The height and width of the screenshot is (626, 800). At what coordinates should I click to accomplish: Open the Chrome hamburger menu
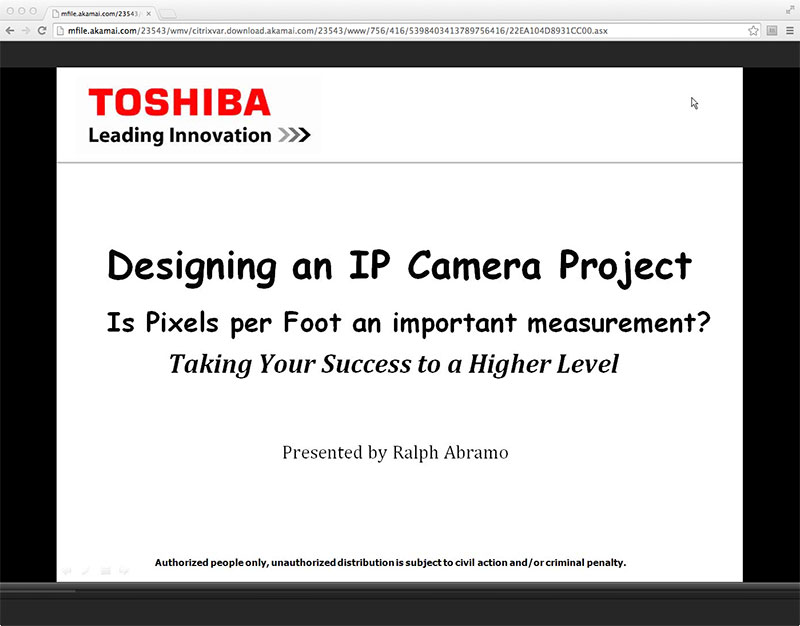791,30
